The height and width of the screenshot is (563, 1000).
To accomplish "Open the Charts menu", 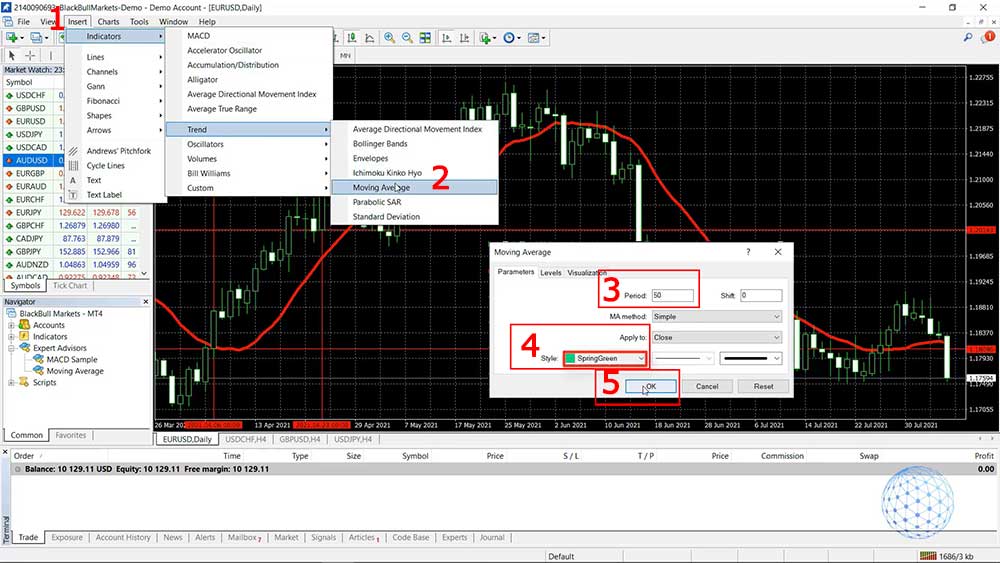I will [108, 22].
